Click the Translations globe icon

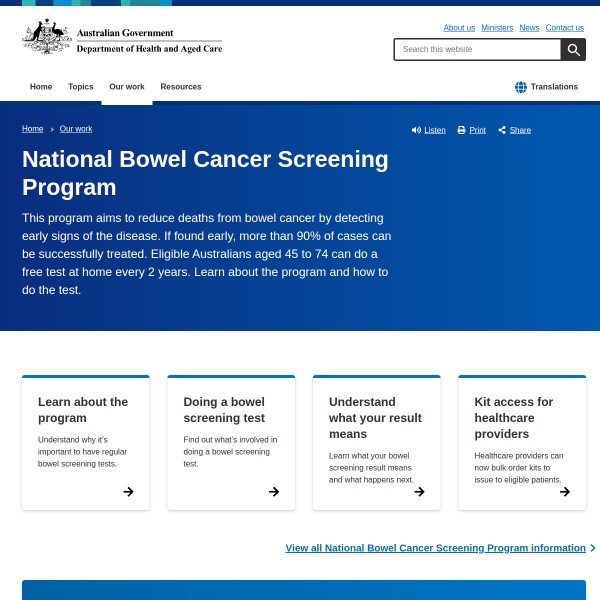pyautogui.click(x=521, y=87)
